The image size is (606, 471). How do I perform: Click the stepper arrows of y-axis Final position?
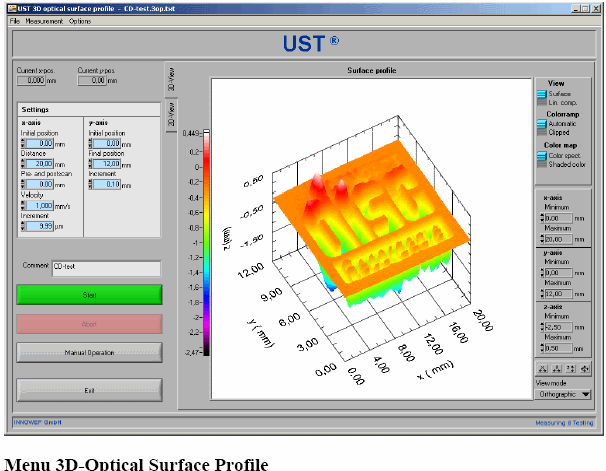coord(90,164)
